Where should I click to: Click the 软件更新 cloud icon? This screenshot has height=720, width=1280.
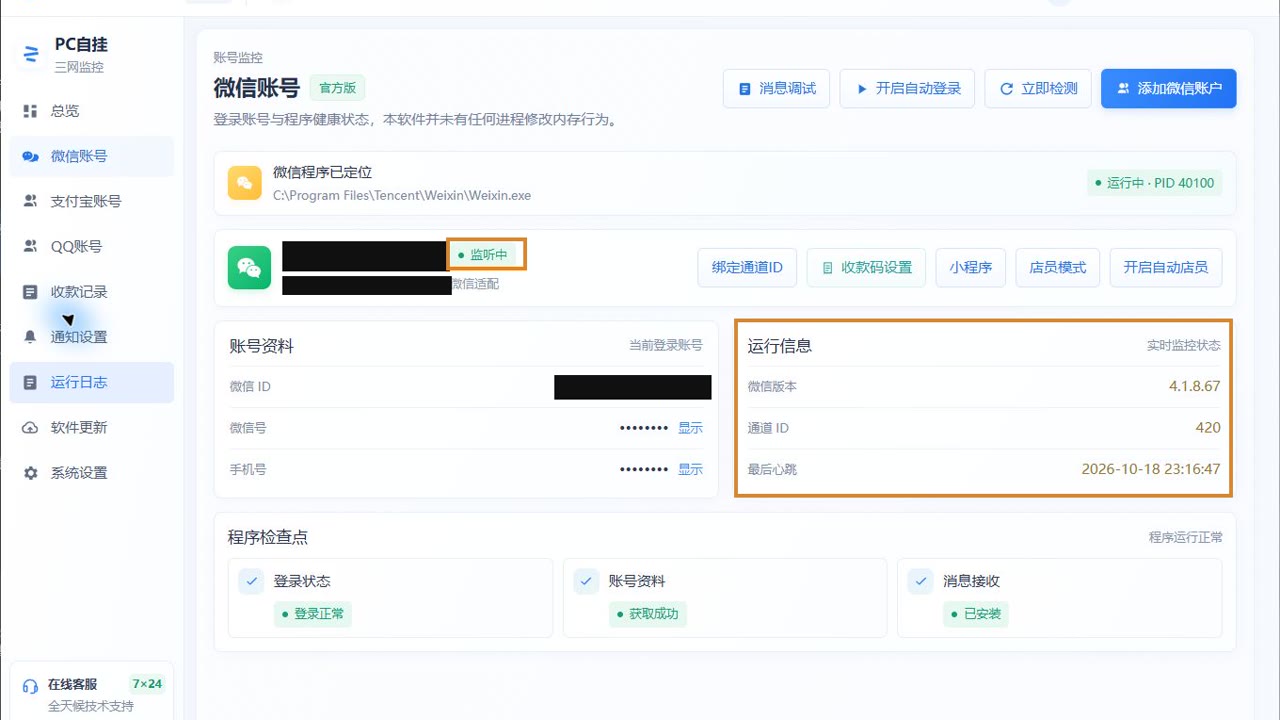[30, 428]
